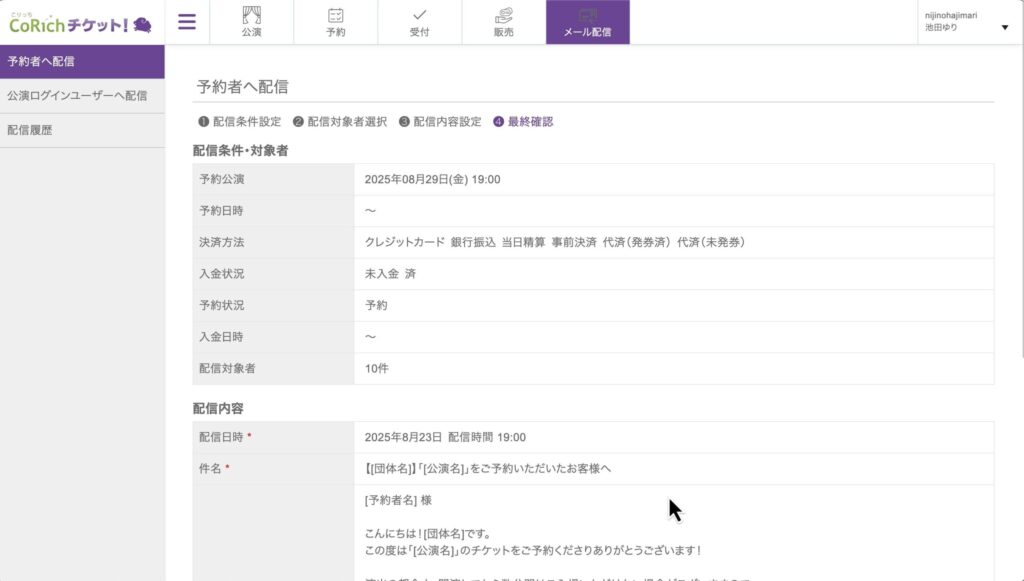Open the 販売 sales icon
1024x581 pixels.
pyautogui.click(x=503, y=16)
